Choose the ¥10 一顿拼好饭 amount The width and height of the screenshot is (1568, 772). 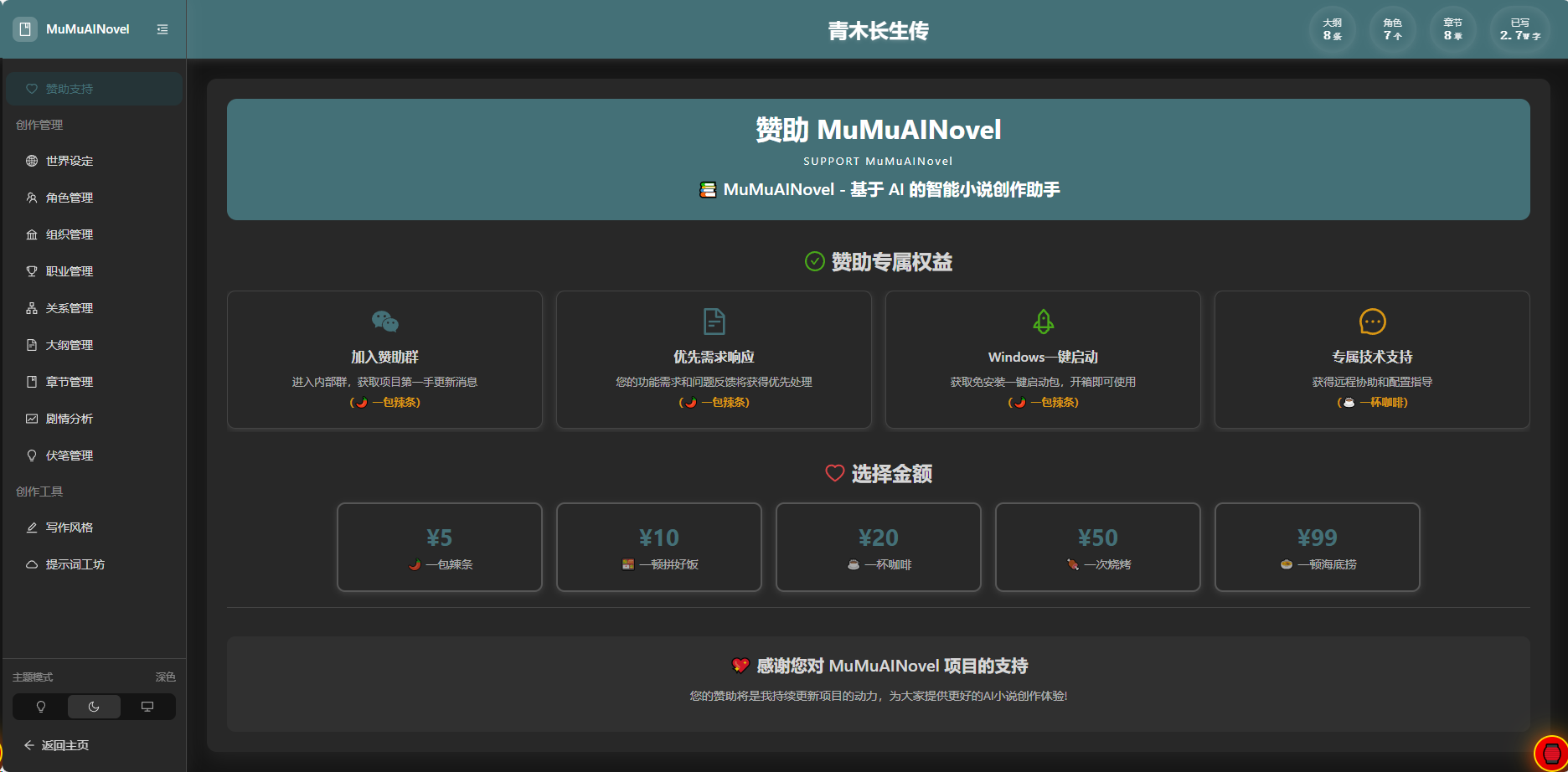659,547
